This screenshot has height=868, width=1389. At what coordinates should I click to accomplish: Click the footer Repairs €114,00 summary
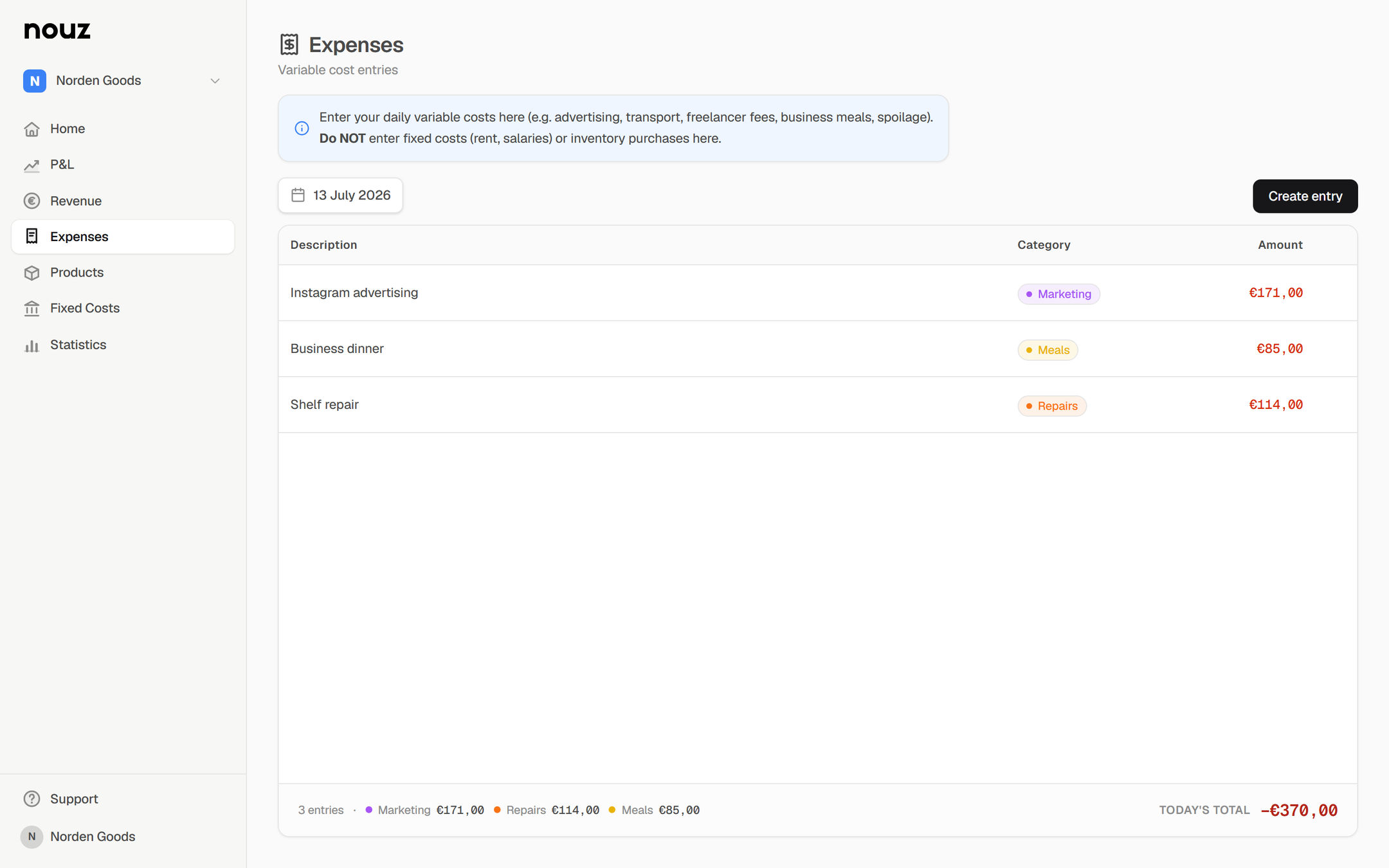click(547, 810)
